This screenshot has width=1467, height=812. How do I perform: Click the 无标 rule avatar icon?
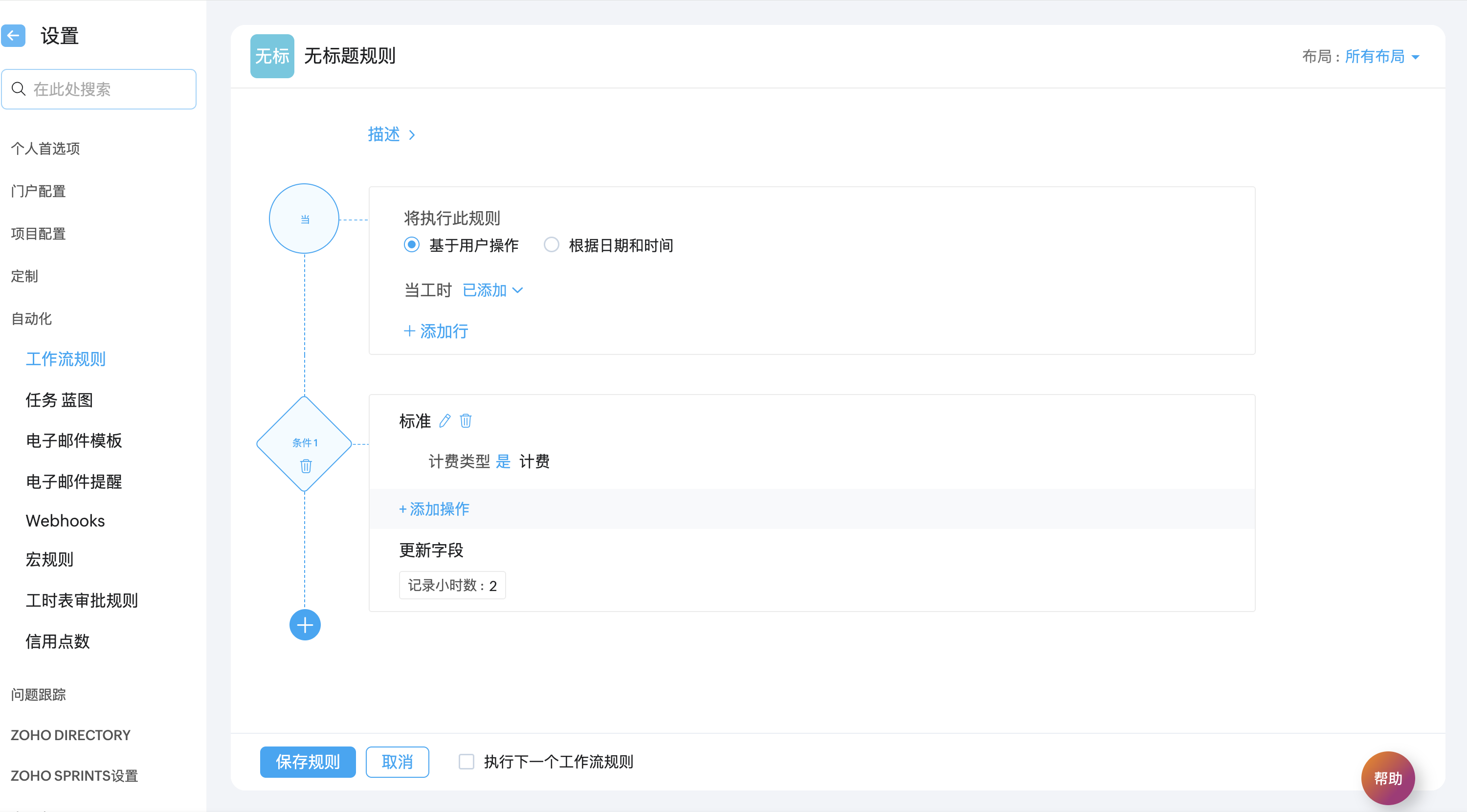tap(272, 56)
